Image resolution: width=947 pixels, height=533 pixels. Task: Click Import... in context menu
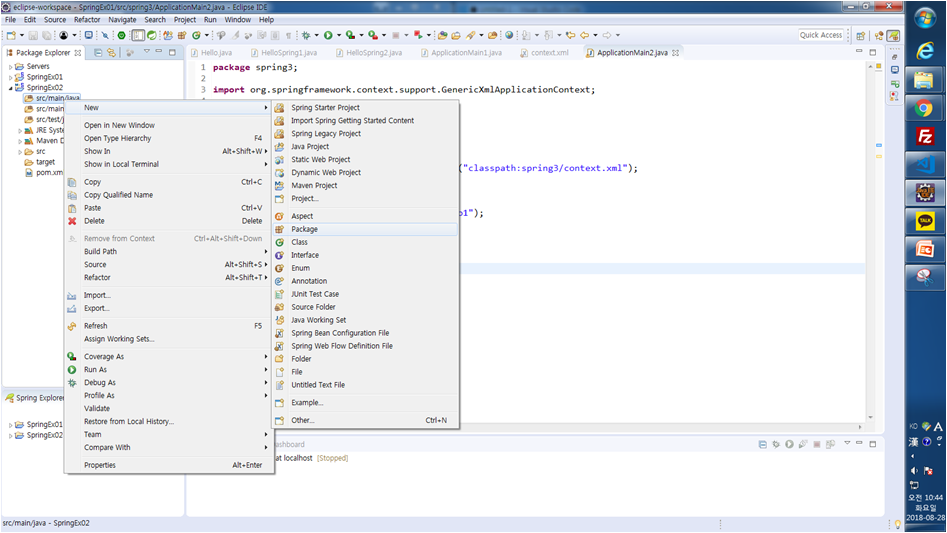[169, 295]
